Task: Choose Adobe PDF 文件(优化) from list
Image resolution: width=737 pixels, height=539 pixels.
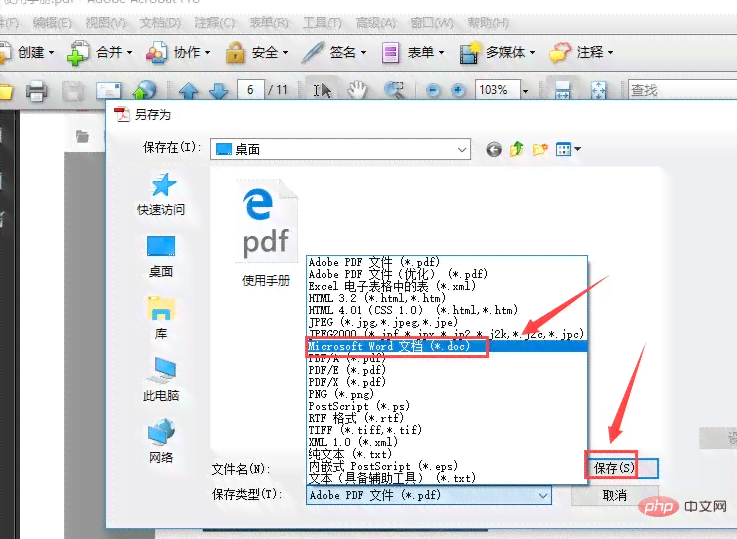Action: pos(447,274)
